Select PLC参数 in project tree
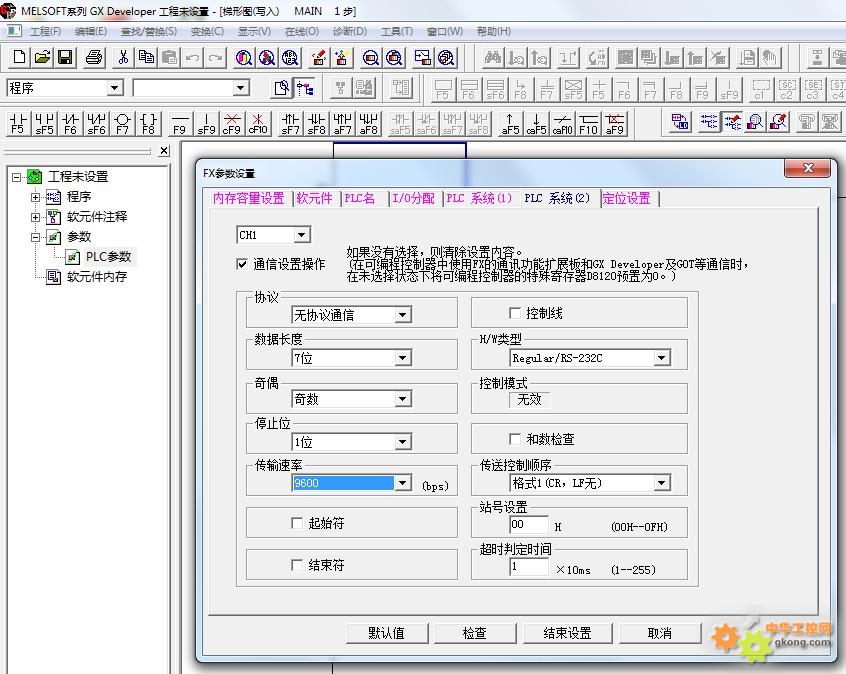The height and width of the screenshot is (674, 846). point(108,257)
